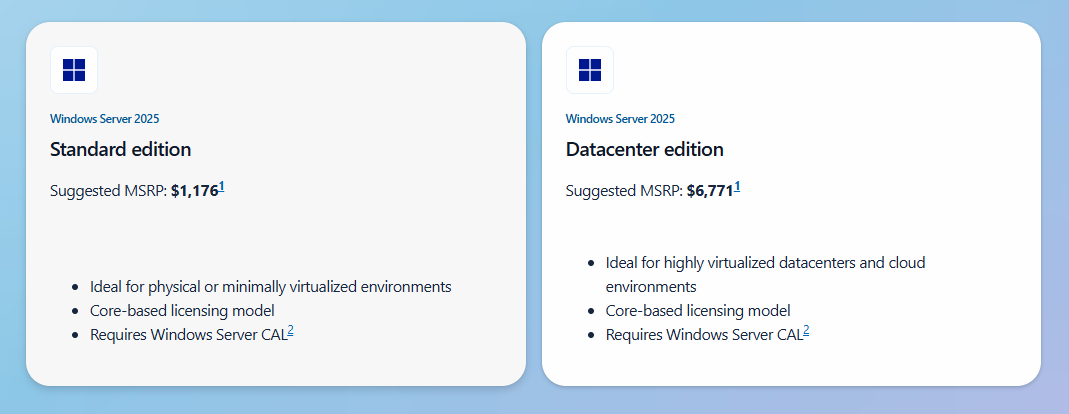Click "Requires Windows Server CAL" text in Datacenter card
This screenshot has width=1069, height=414.
pyautogui.click(x=704, y=335)
